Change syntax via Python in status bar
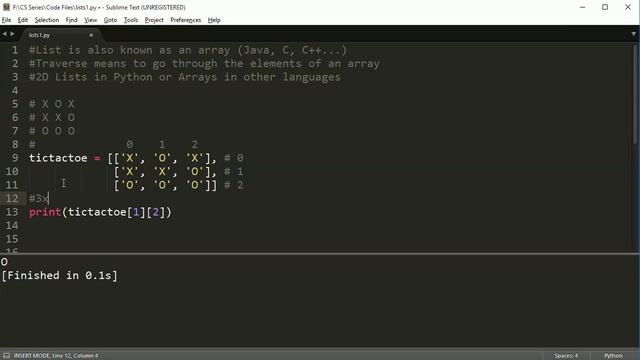The height and width of the screenshot is (360, 640). 613,356
